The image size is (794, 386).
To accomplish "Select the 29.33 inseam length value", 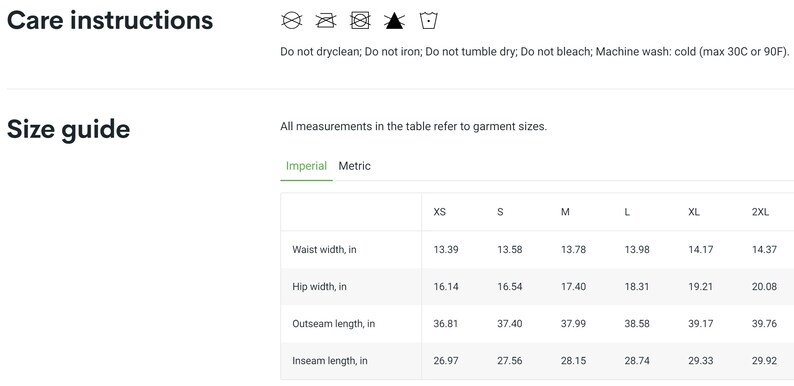I will pyautogui.click(x=700, y=361).
